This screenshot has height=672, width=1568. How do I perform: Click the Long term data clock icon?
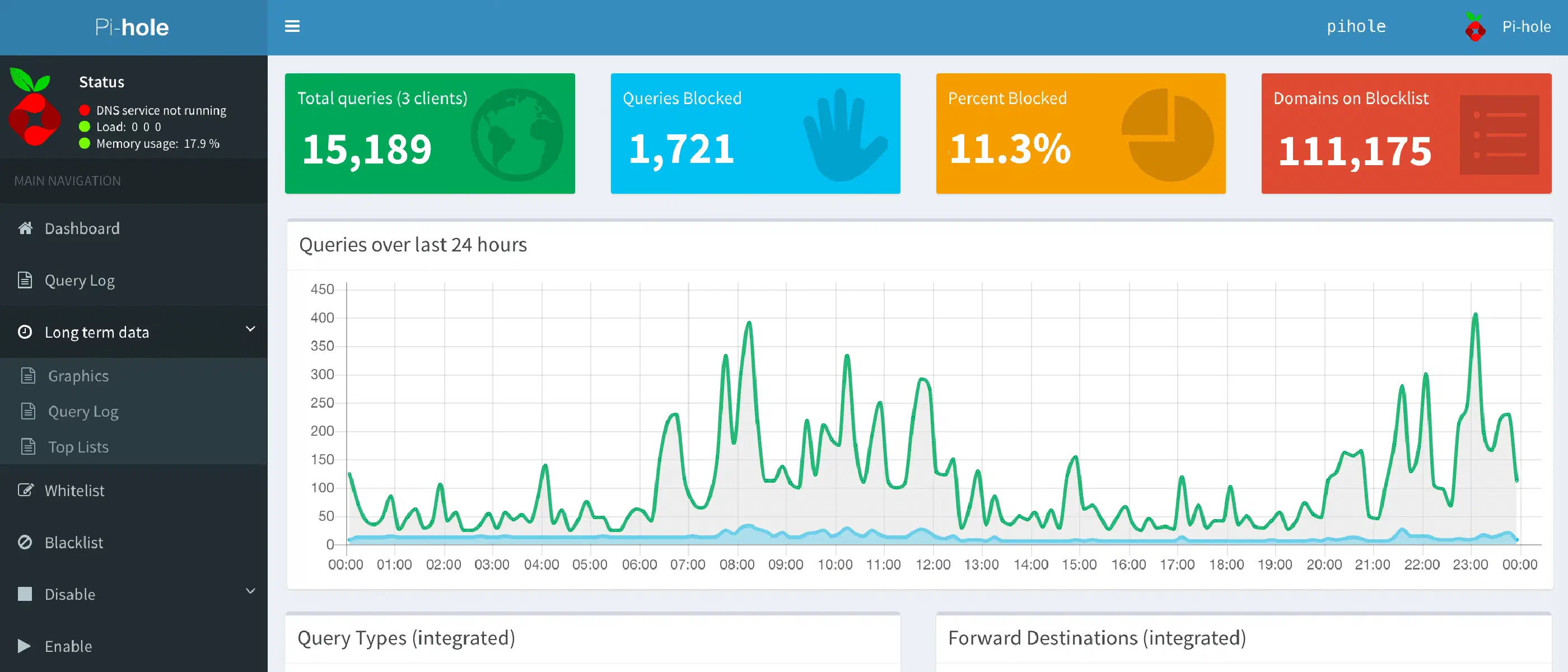coord(25,332)
